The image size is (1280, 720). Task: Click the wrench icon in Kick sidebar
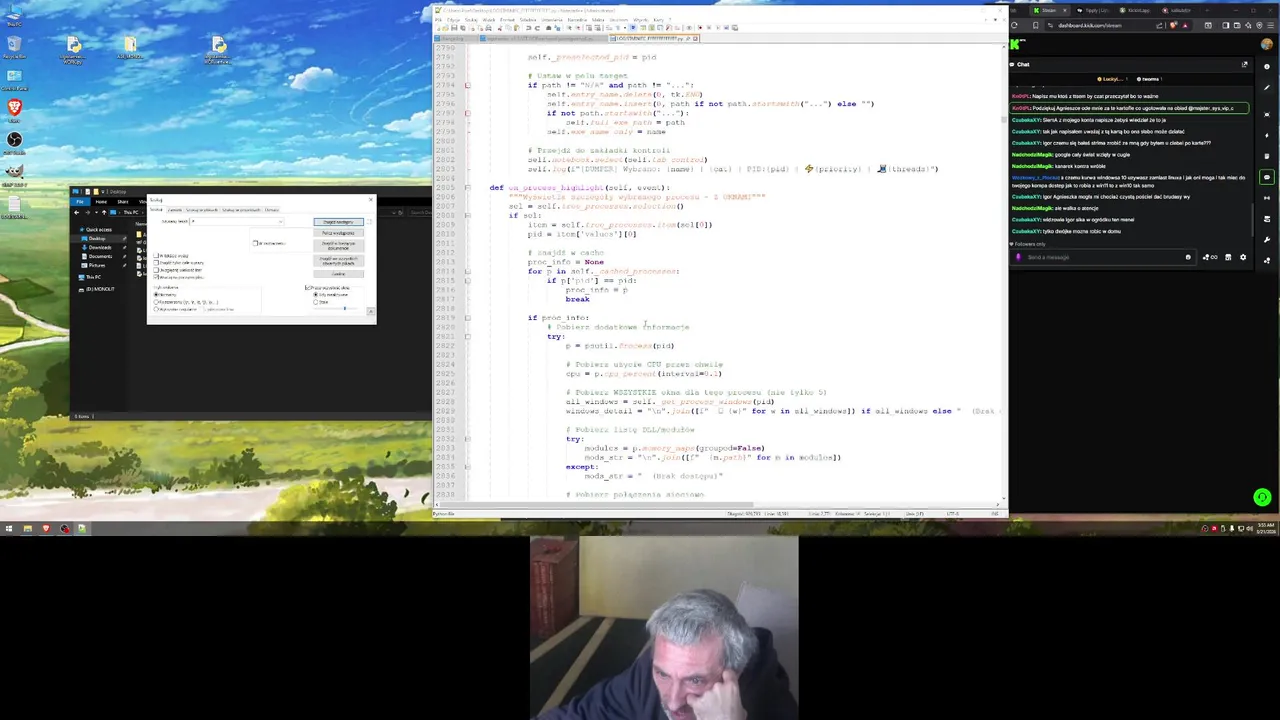tap(1267, 240)
